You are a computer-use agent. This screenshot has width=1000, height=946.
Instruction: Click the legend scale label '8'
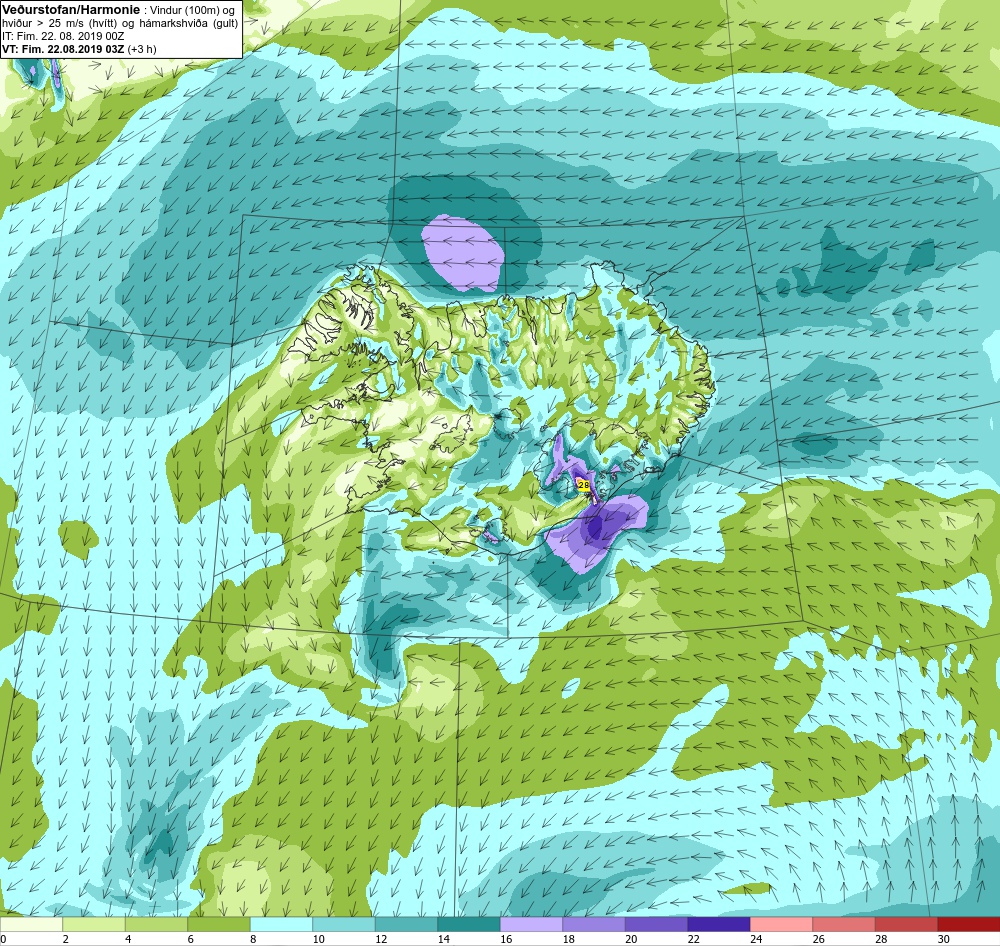coord(253,938)
